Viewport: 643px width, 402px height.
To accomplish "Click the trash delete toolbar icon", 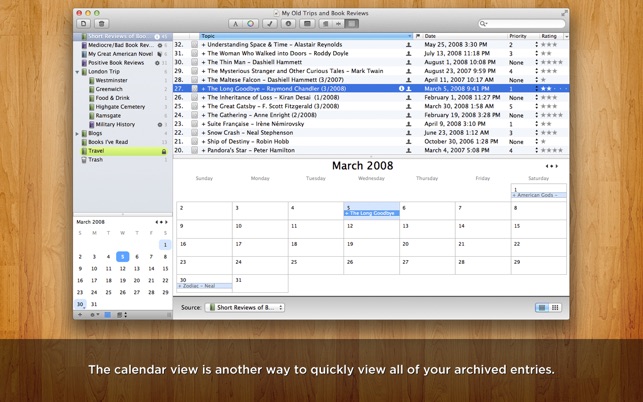I will [x=102, y=24].
